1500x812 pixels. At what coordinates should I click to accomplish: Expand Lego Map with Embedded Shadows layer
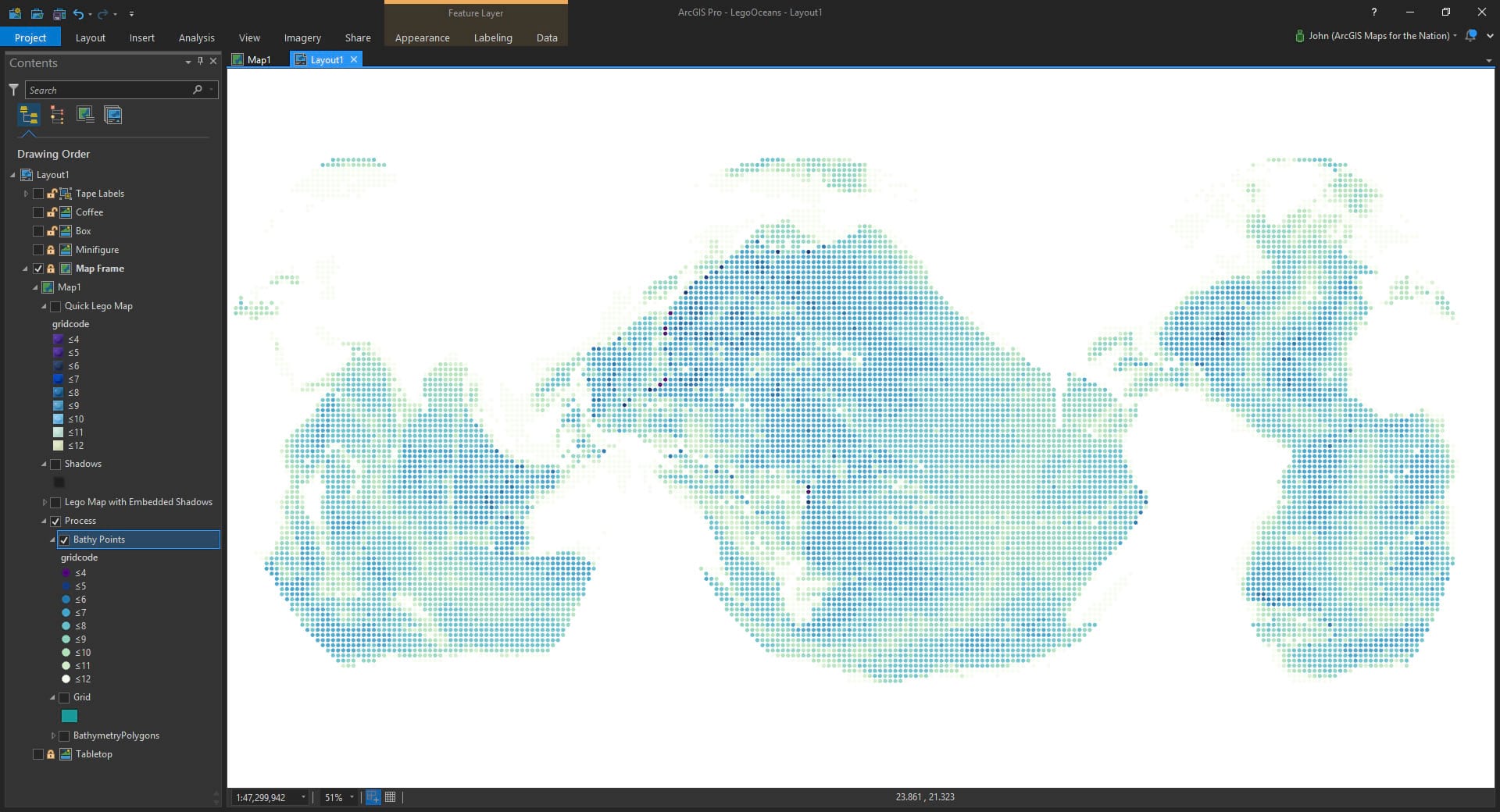(44, 502)
